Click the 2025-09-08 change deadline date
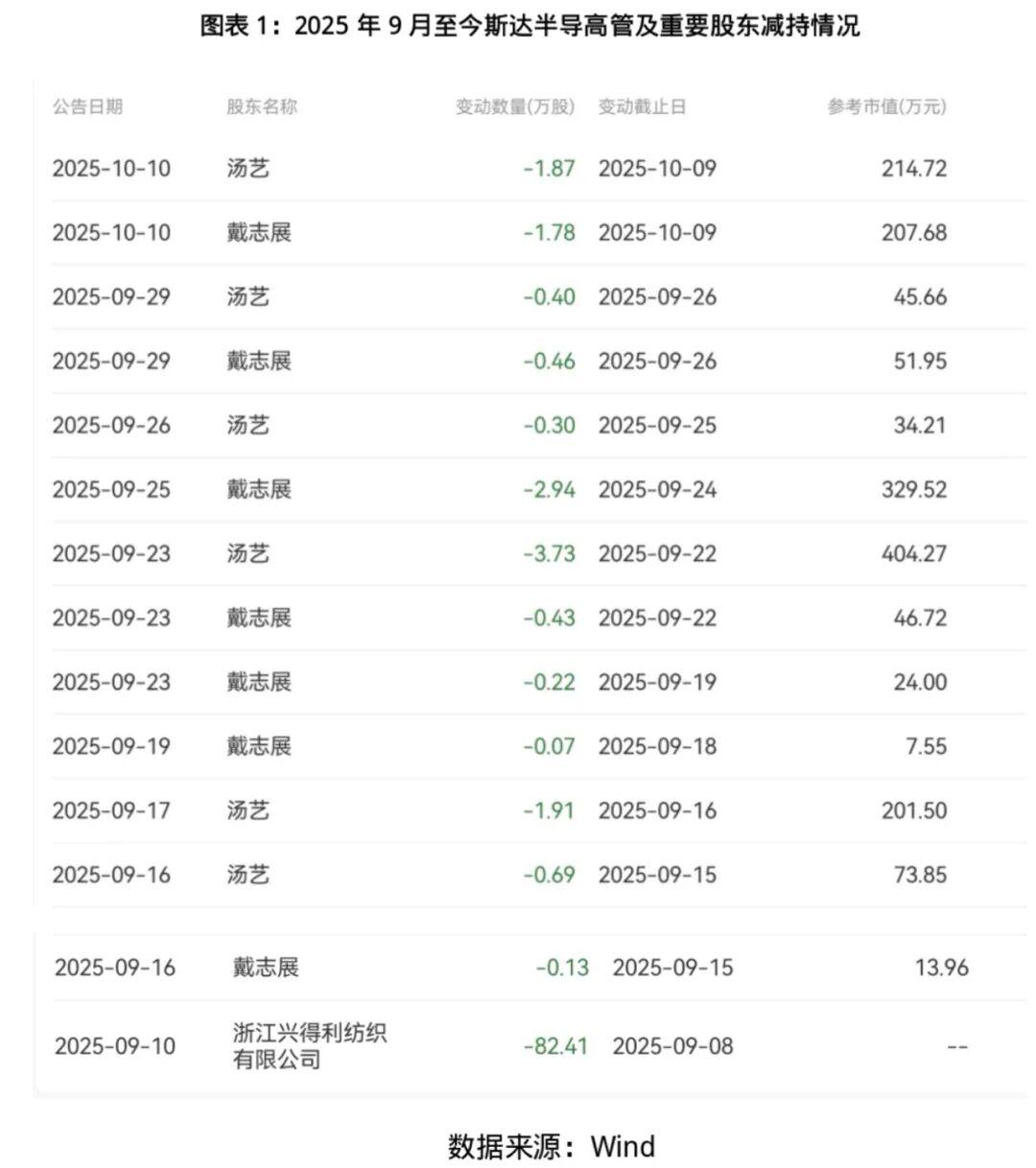The image size is (1036, 1168). coord(672,1046)
